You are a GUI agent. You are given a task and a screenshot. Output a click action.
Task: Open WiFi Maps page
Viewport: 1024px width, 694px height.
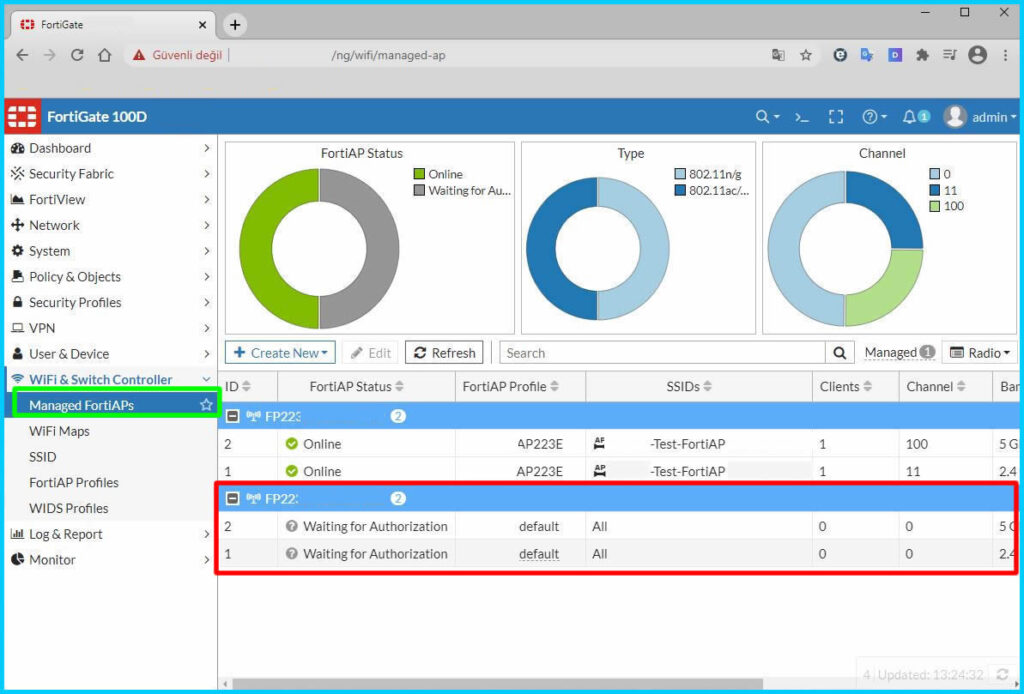coord(59,431)
